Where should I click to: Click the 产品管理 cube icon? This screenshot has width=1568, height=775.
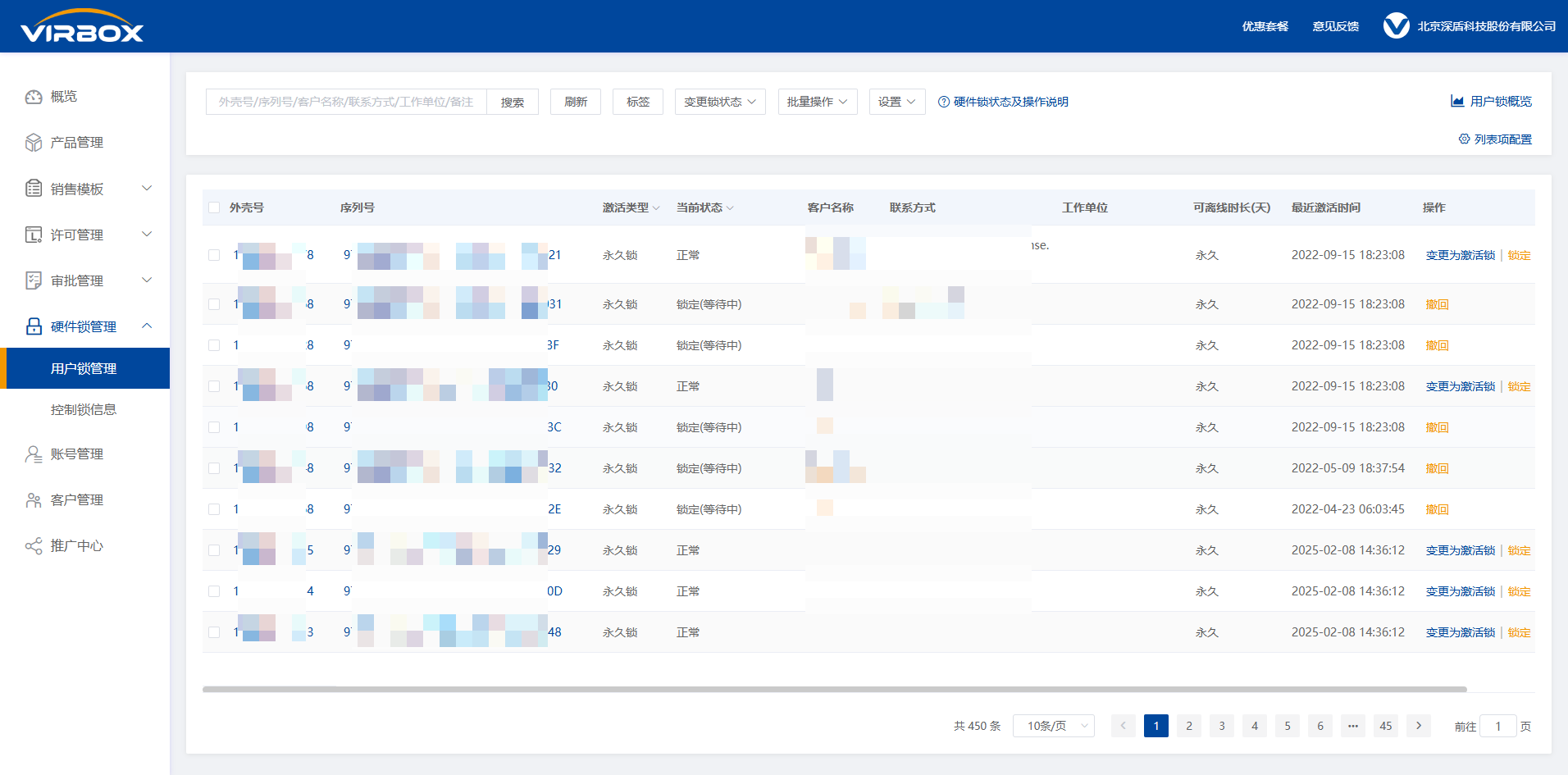pos(34,143)
